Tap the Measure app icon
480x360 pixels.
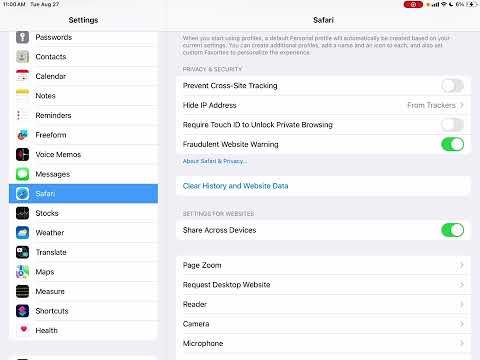pyautogui.click(x=22, y=291)
